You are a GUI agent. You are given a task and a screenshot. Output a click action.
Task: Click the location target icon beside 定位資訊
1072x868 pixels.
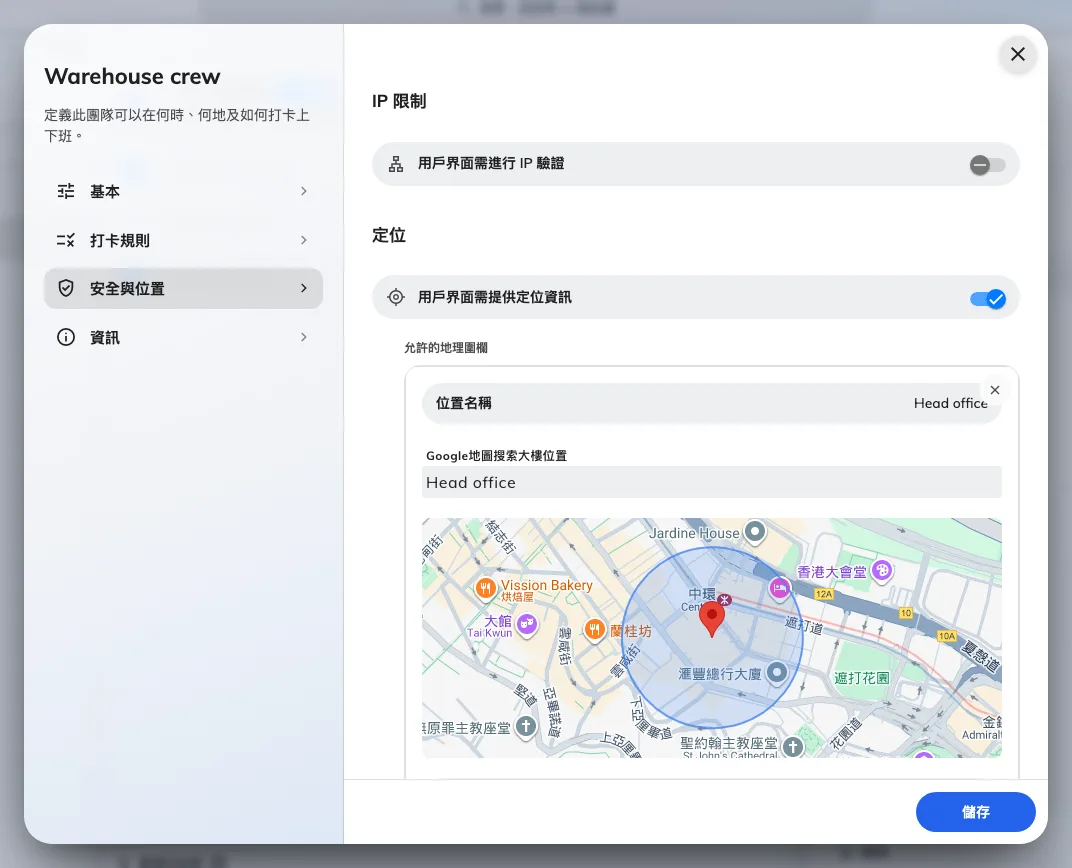tap(396, 297)
